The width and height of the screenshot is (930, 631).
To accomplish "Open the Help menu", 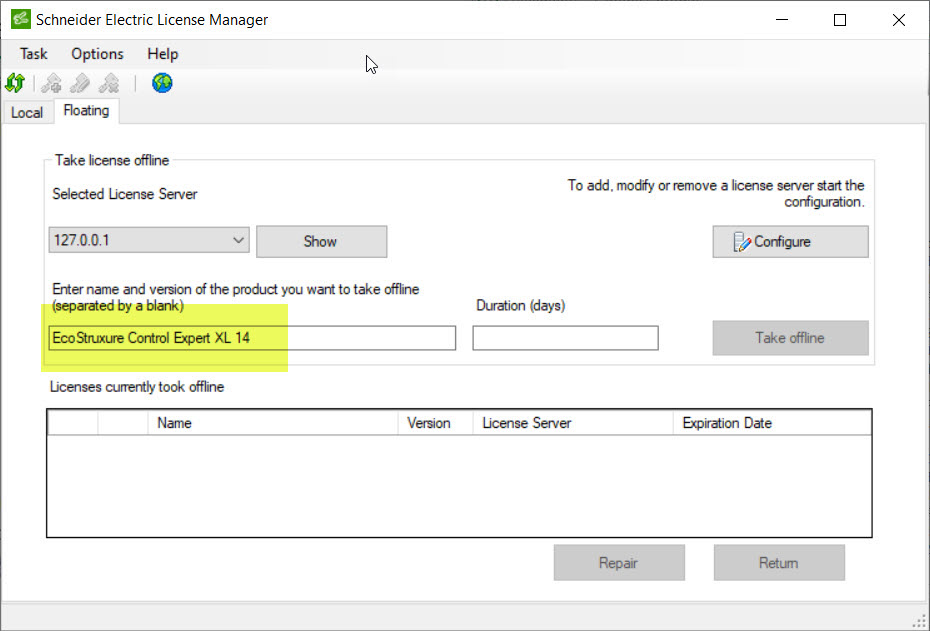I will coord(163,54).
